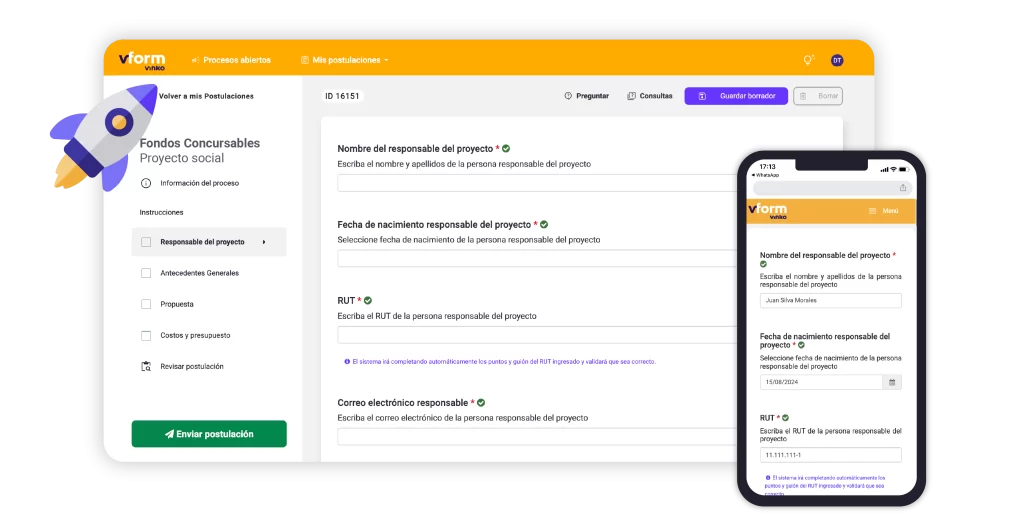Click Nombre del responsable input field on desktop
This screenshot has width=1024, height=529.
point(537,183)
